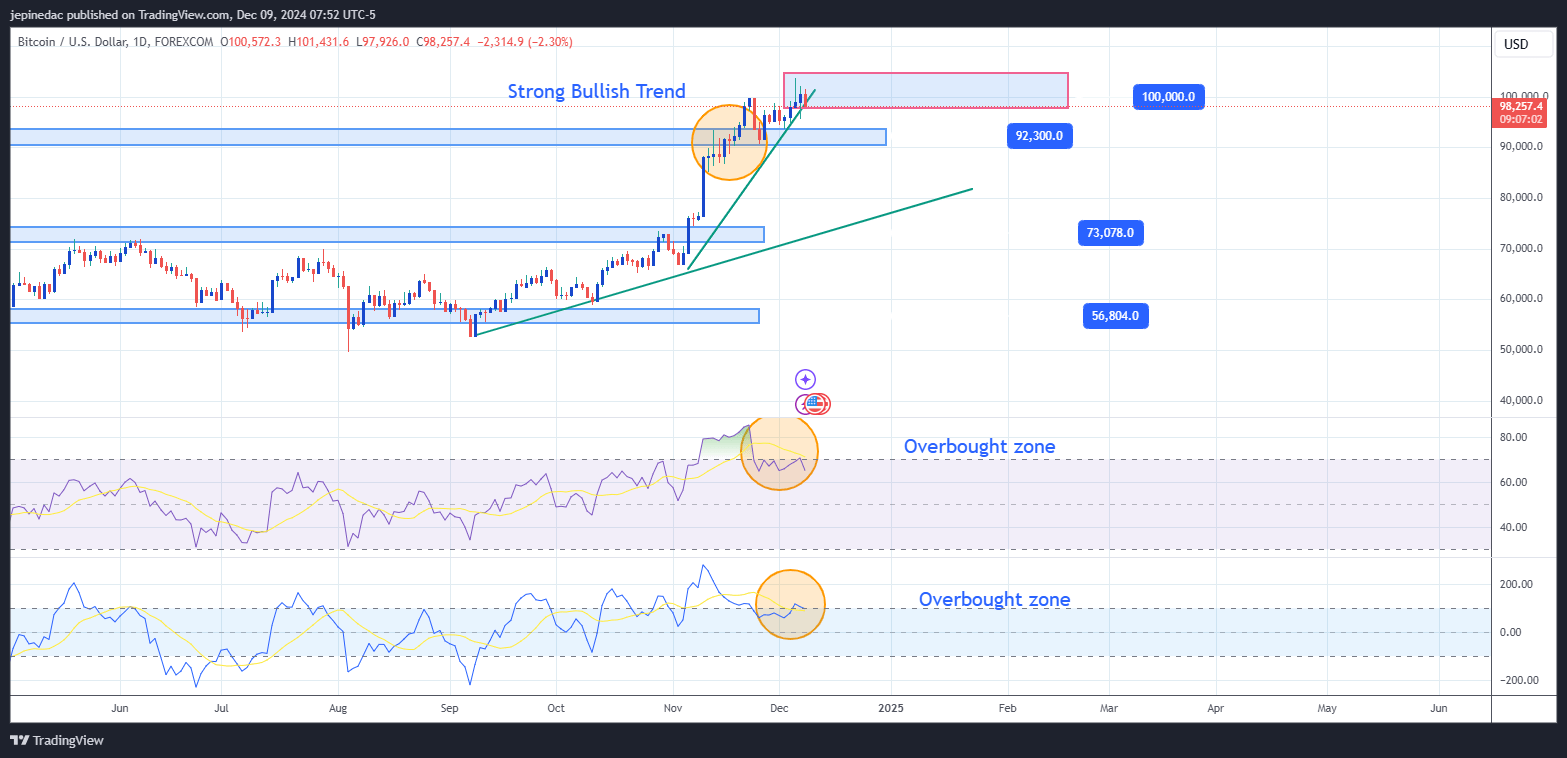This screenshot has height=758, width=1567.
Task: Click the 90,000.0 price axis label
Action: click(x=1520, y=146)
